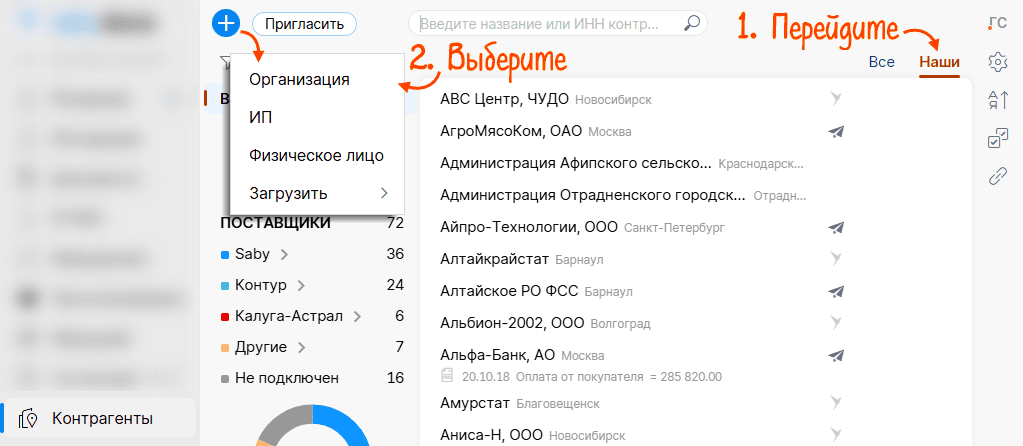Click the plane icon for Алтайское РО ФСС
The width and height of the screenshot is (1023, 446).
tap(836, 291)
